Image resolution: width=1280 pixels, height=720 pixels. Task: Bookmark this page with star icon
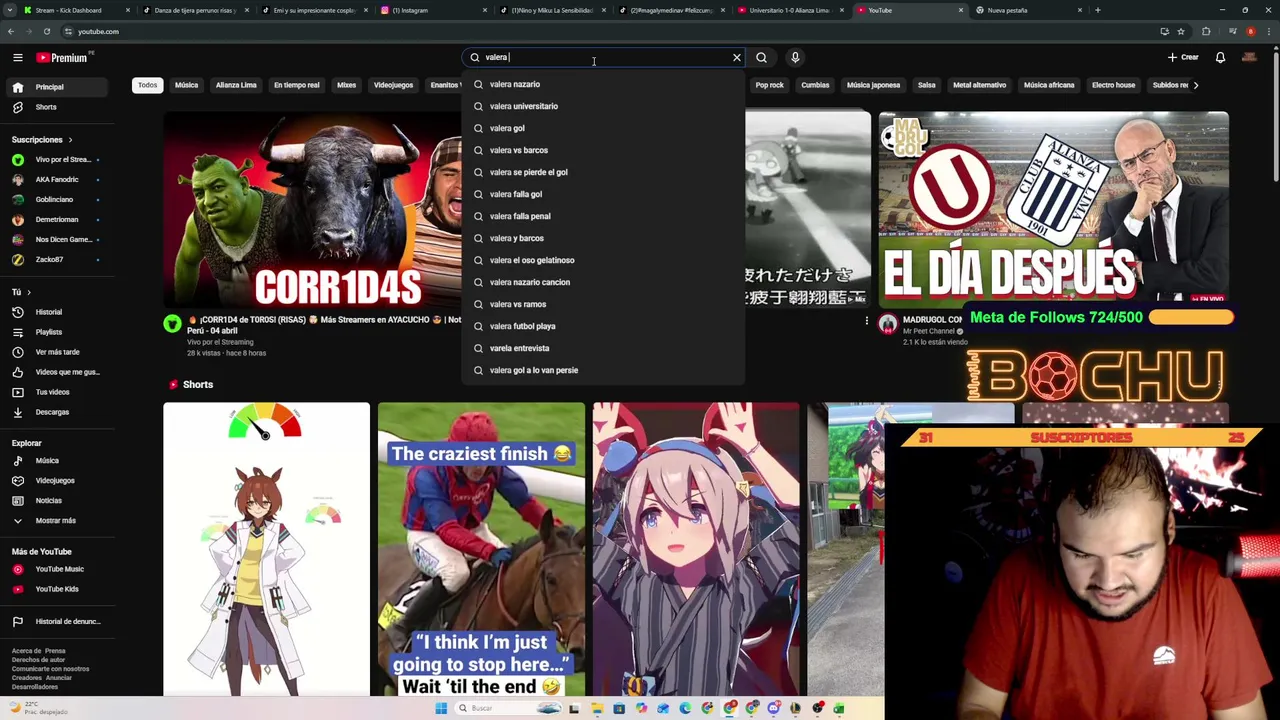[1181, 31]
